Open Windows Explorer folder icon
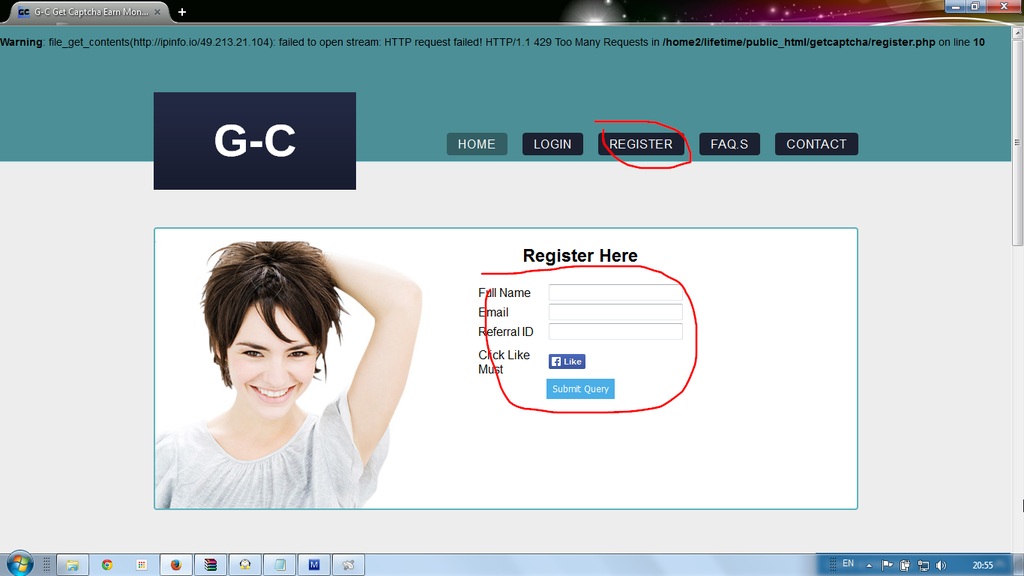1024x576 pixels. (x=72, y=565)
